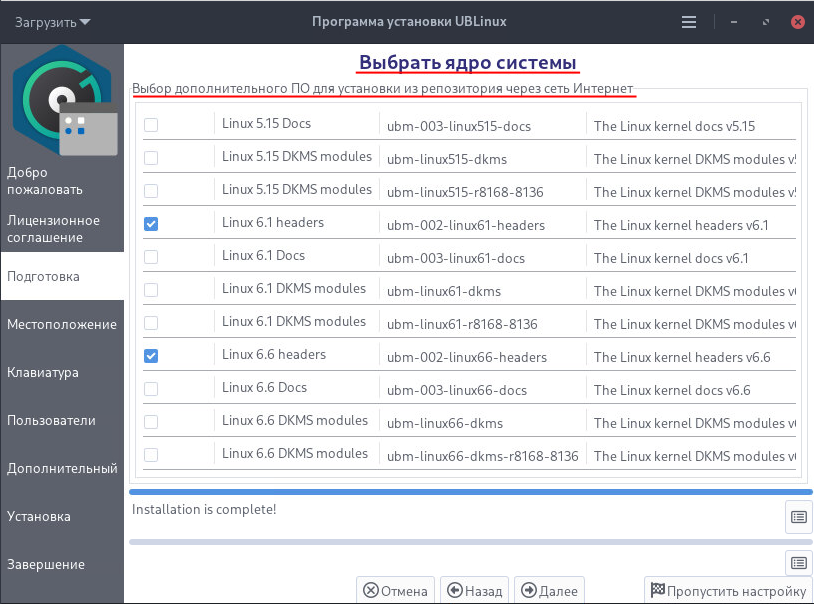Uncheck Linux 6.1 headers checkbox
The width and height of the screenshot is (814, 604).
point(151,224)
